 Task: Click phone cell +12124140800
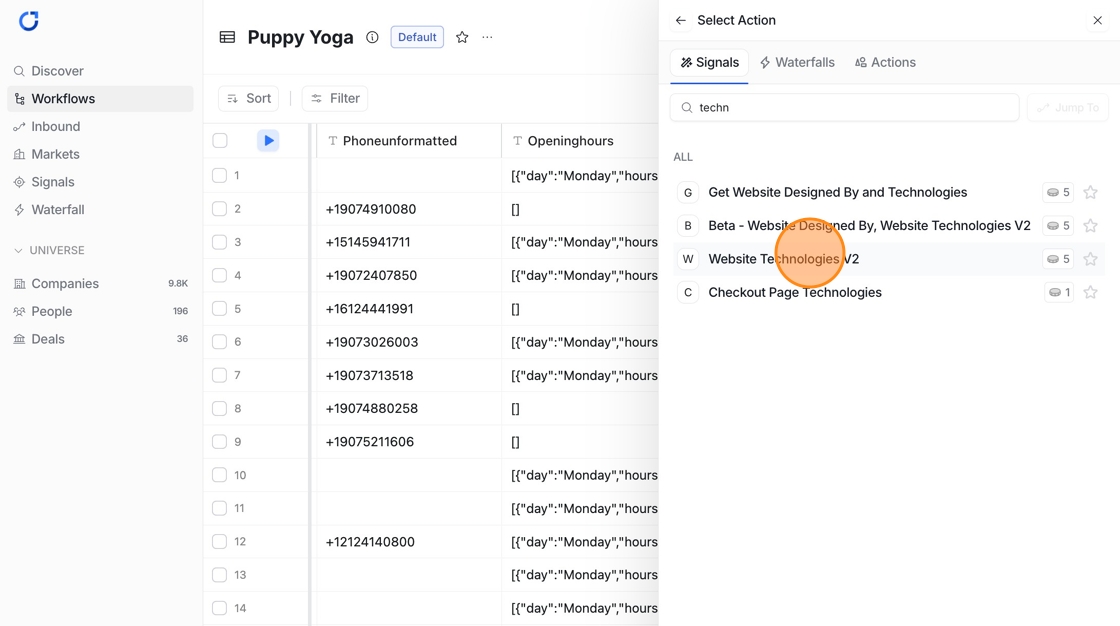[x=409, y=542]
